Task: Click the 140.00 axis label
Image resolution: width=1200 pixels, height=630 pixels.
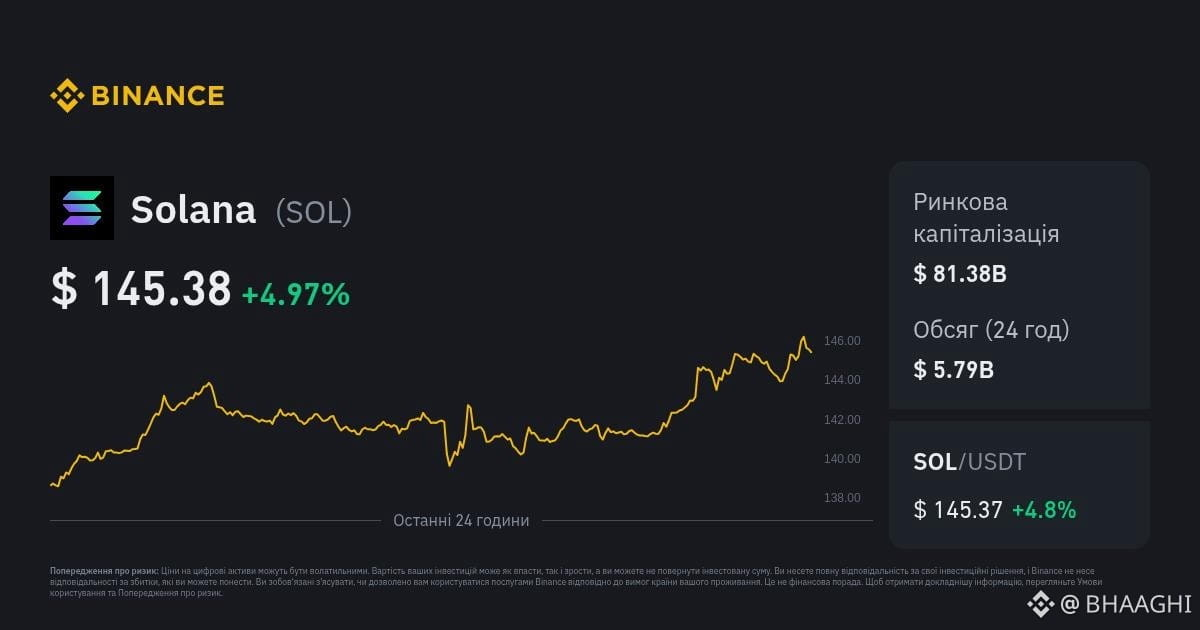Action: click(842, 459)
